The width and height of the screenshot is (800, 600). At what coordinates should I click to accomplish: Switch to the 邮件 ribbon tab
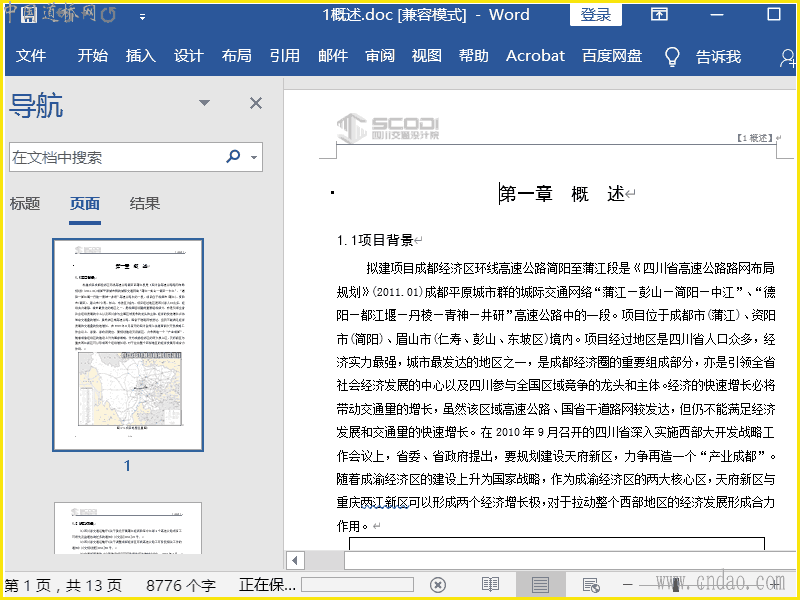tap(333, 55)
